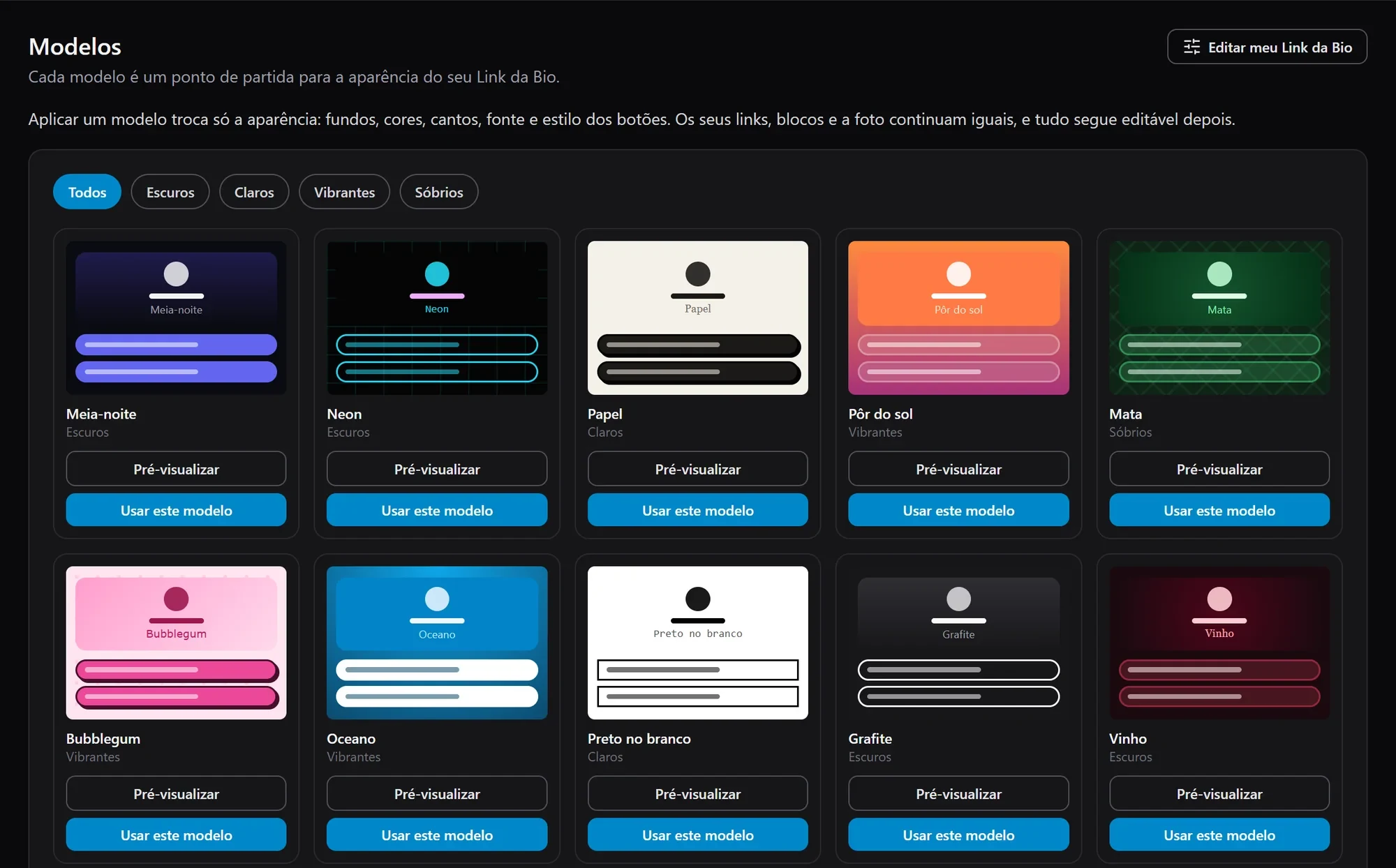Pré-visualizar the Meia-noite template

click(176, 469)
